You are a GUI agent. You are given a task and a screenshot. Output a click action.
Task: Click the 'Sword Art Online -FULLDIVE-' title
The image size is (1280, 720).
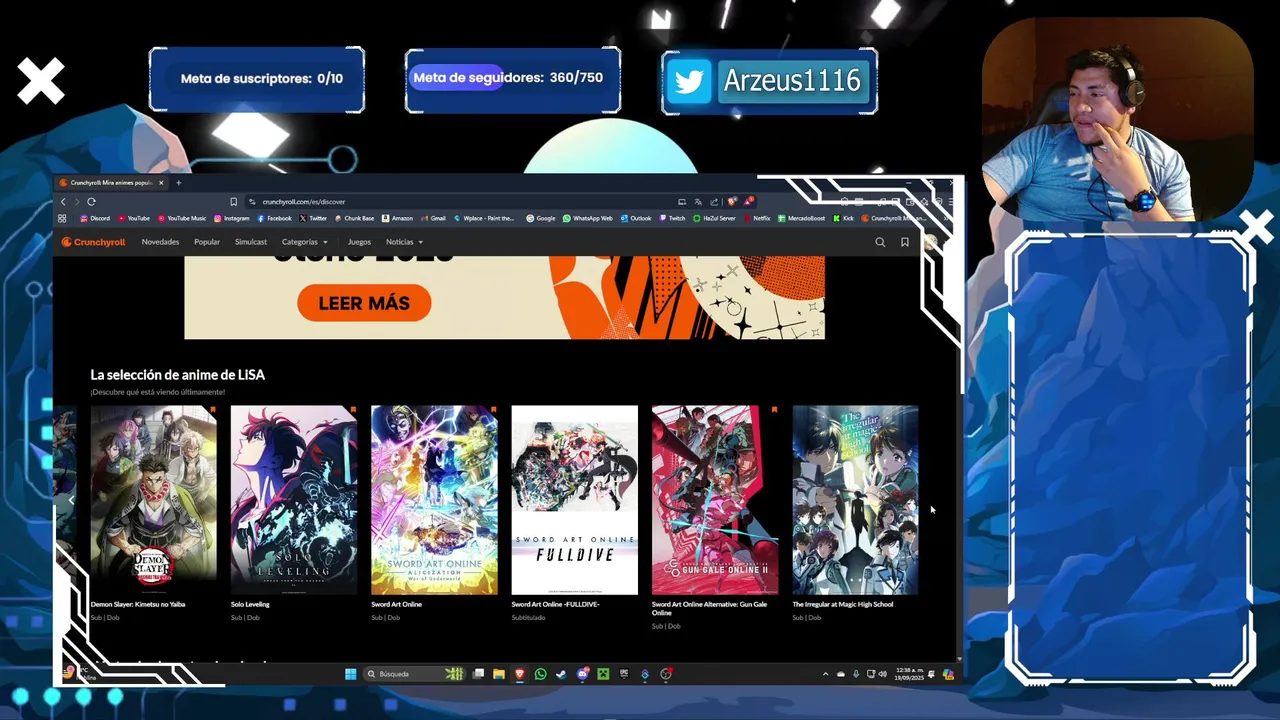pos(555,604)
